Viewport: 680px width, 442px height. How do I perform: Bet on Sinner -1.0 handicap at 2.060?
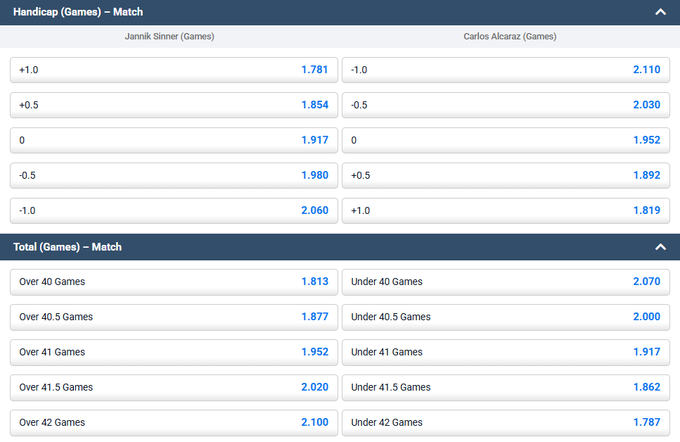point(173,210)
